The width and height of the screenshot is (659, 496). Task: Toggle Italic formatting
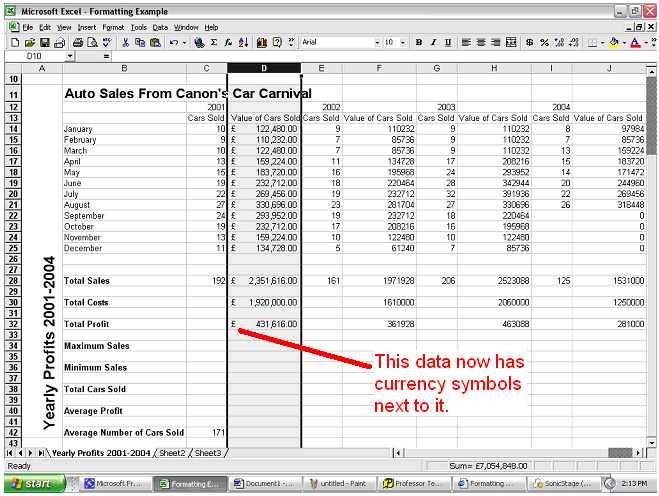coord(434,43)
